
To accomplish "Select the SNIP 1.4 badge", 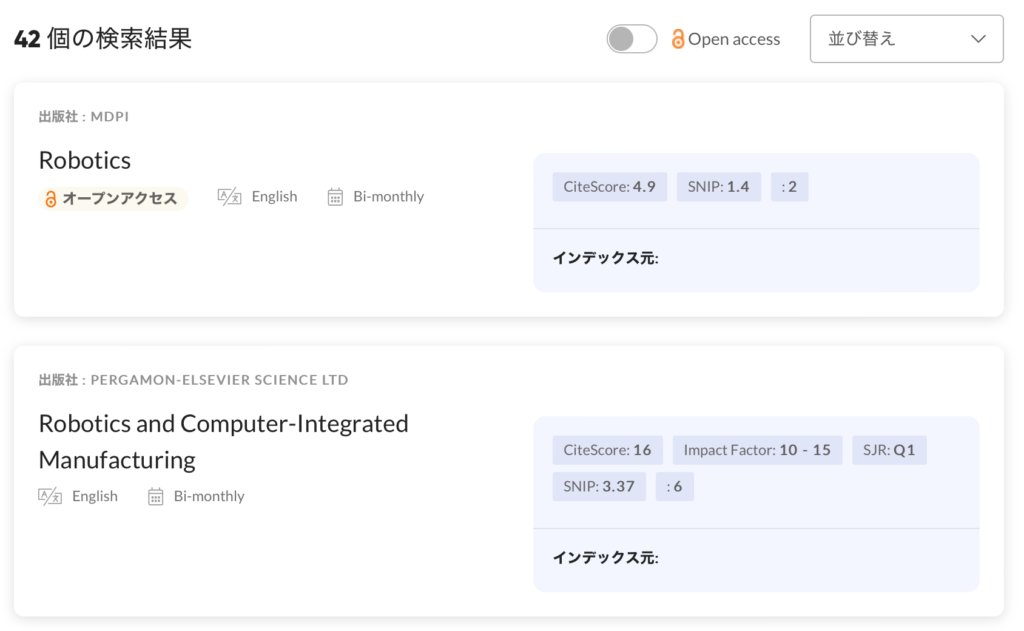I will [718, 187].
